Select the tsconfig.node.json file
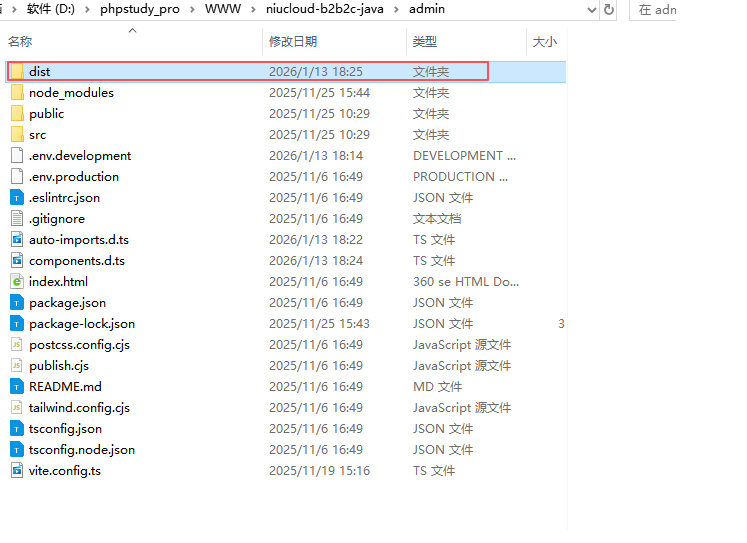Screen dimensions: 747x543 (81, 450)
